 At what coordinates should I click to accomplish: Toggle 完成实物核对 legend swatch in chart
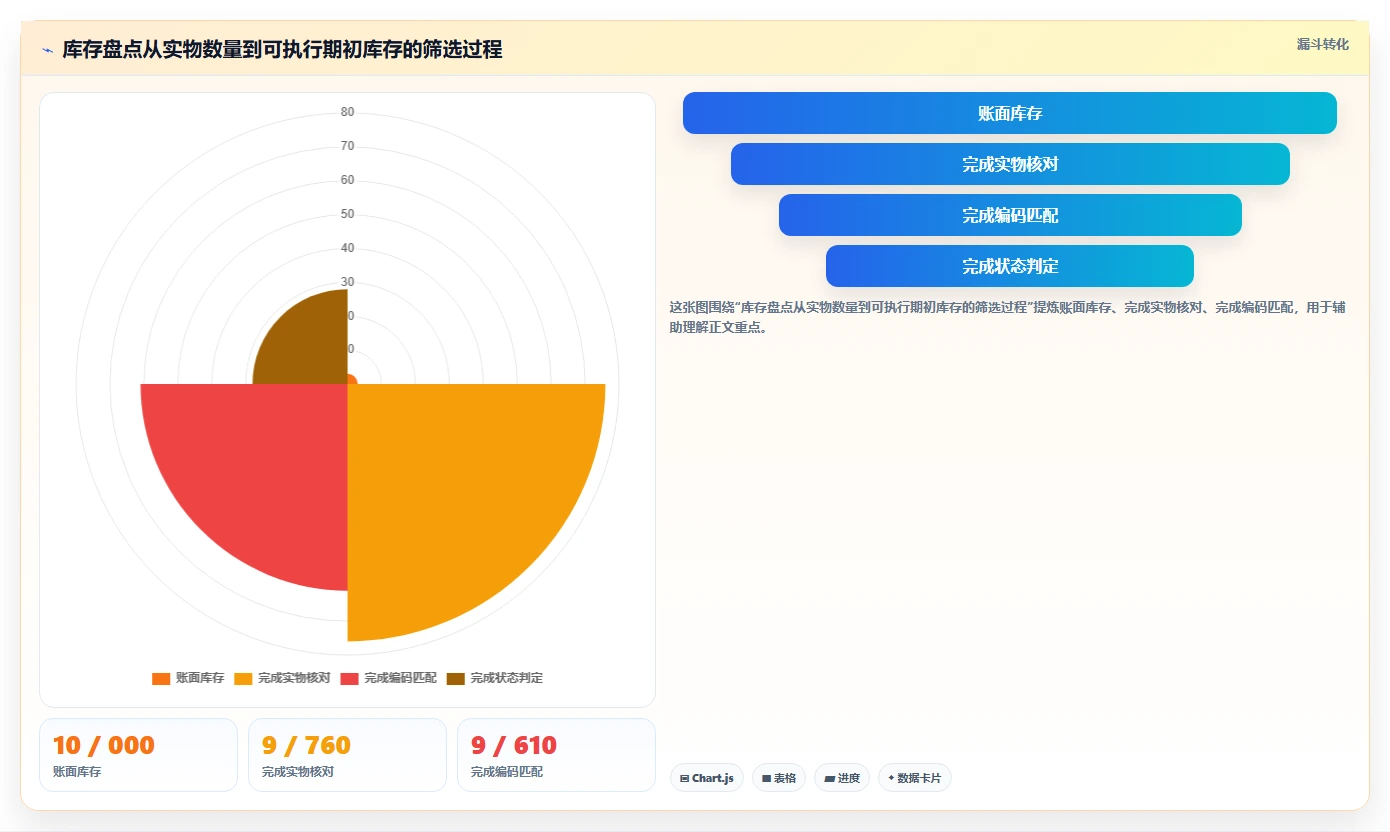tap(243, 678)
